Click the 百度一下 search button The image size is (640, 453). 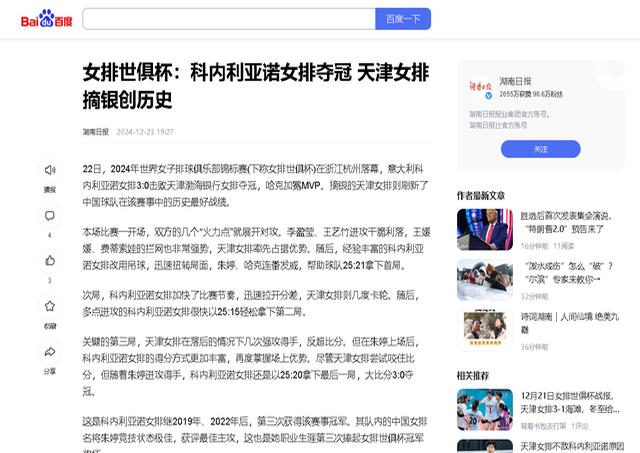coord(403,19)
